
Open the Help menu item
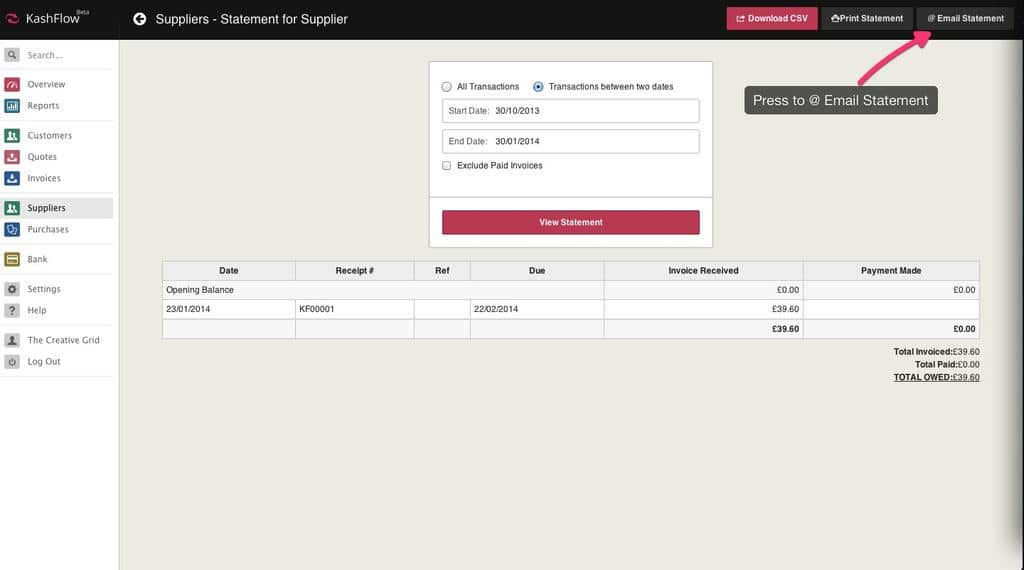point(37,310)
